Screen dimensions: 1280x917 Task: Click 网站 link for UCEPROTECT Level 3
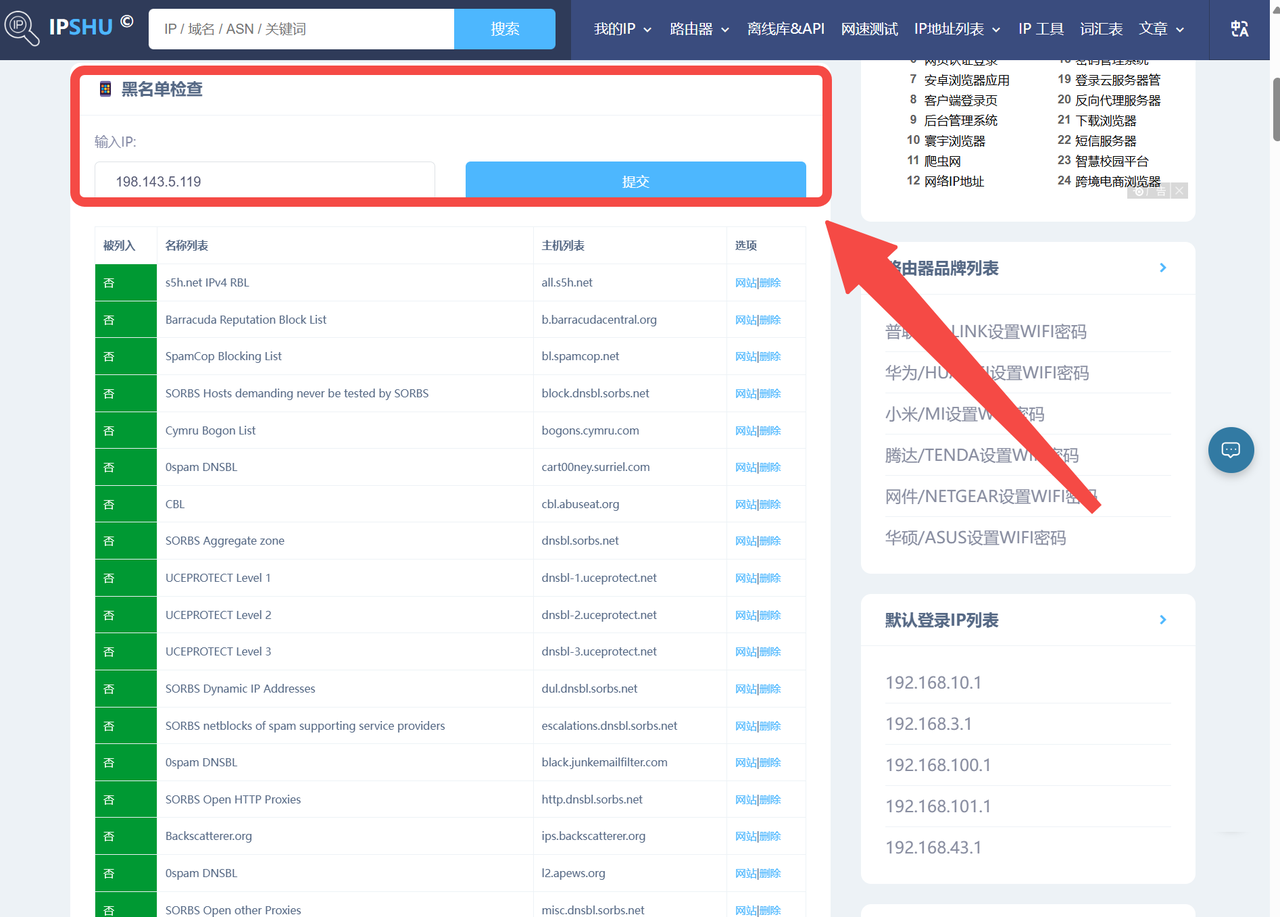click(x=746, y=652)
